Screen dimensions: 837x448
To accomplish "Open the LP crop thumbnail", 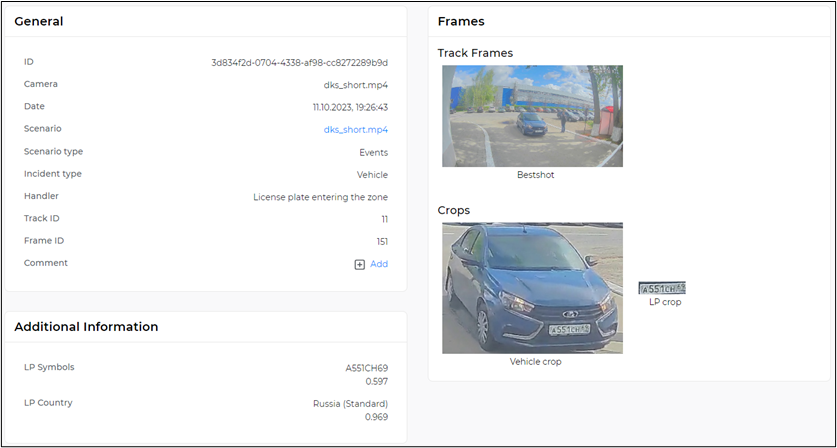I will pyautogui.click(x=662, y=288).
